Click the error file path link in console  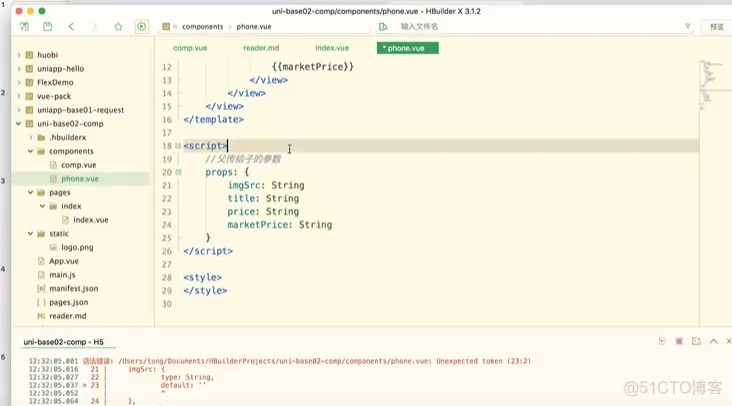coord(275,361)
